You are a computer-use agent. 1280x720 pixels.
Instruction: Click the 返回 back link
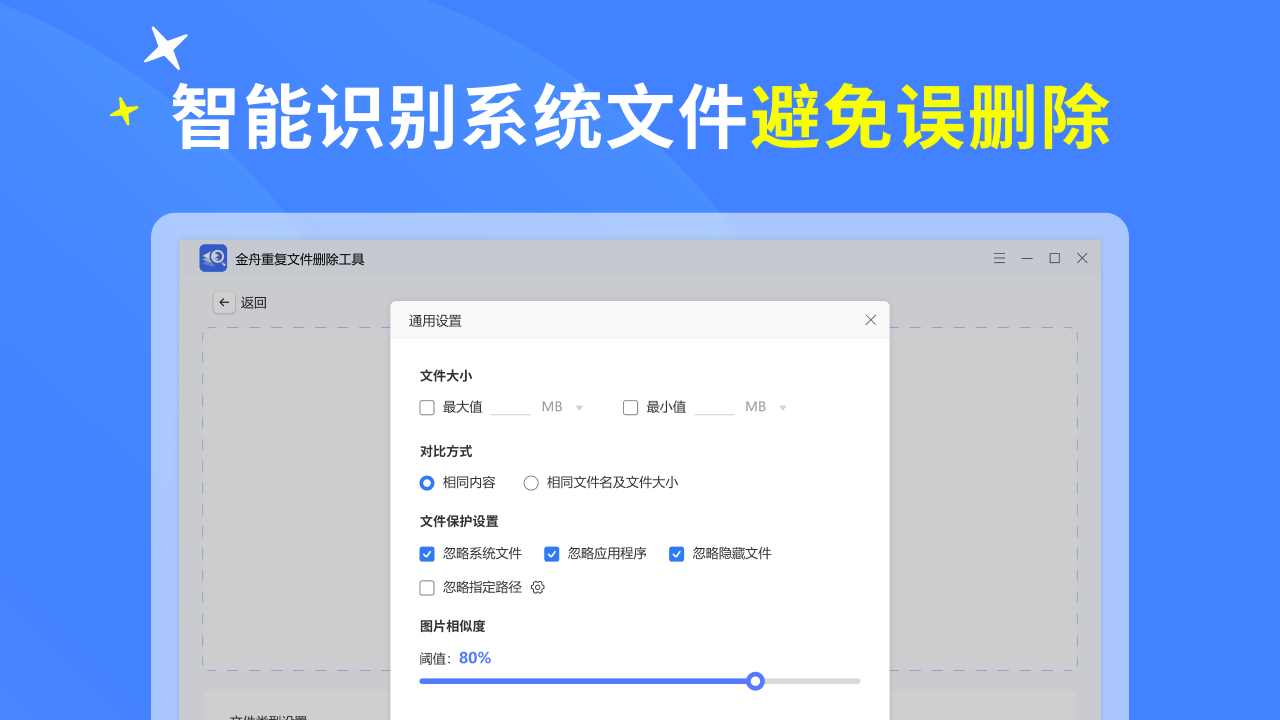point(253,302)
